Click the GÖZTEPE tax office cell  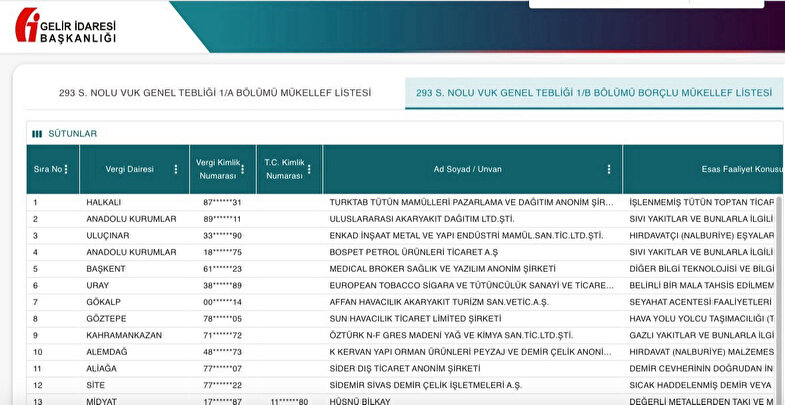click(106, 319)
